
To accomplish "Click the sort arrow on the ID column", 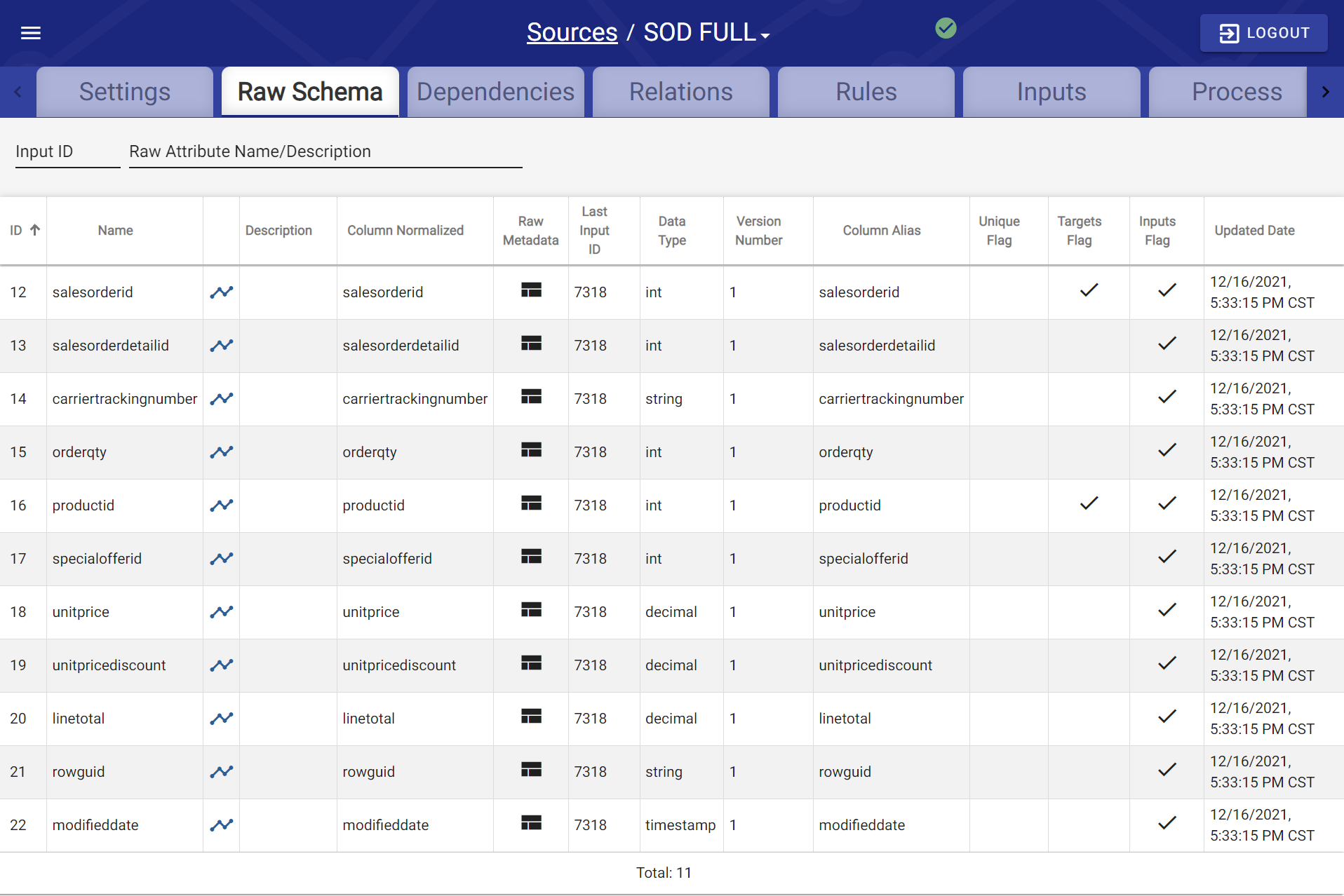I will click(x=34, y=229).
